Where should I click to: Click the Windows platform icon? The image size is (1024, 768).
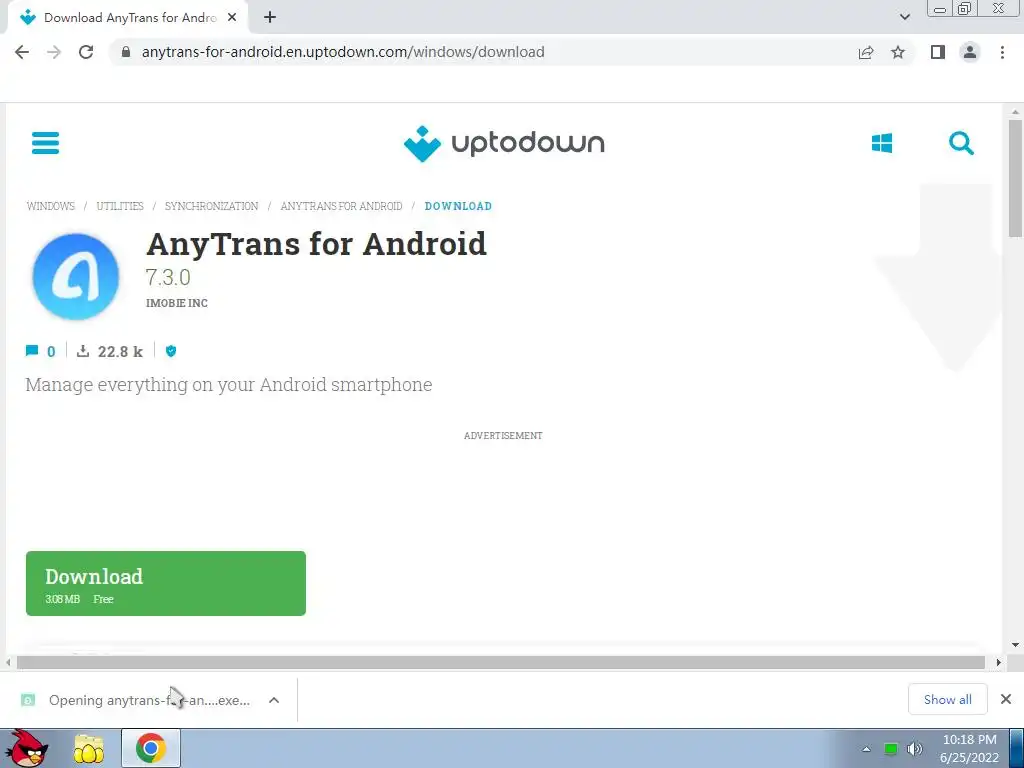(882, 143)
